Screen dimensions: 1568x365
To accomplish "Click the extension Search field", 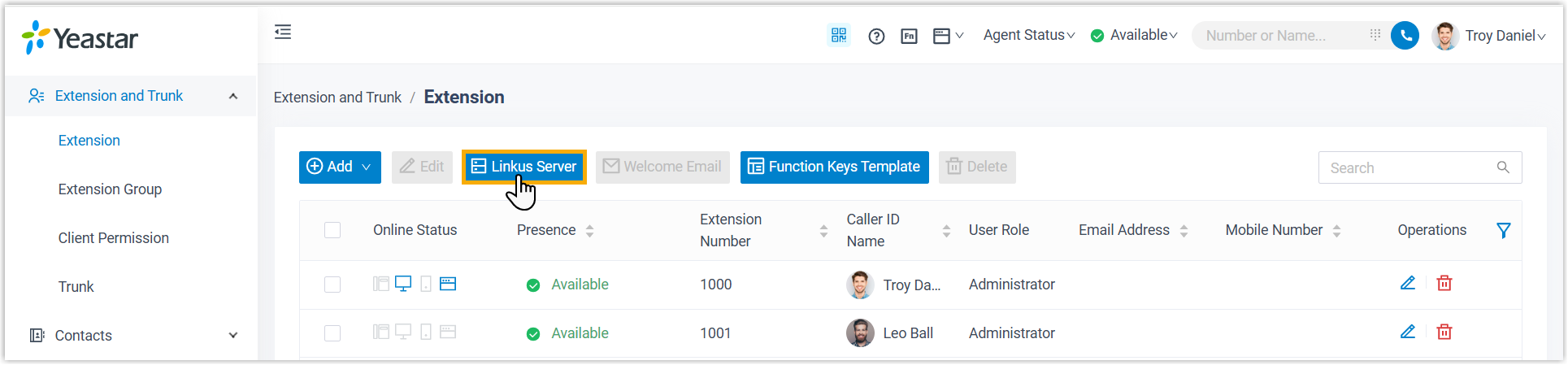I will pyautogui.click(x=1410, y=167).
